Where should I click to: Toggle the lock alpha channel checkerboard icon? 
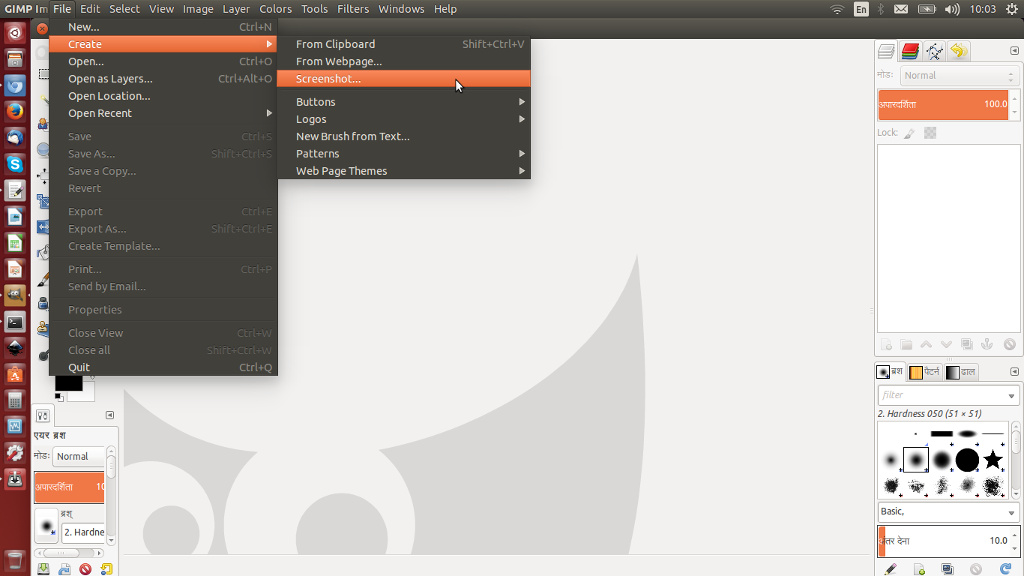pos(930,133)
